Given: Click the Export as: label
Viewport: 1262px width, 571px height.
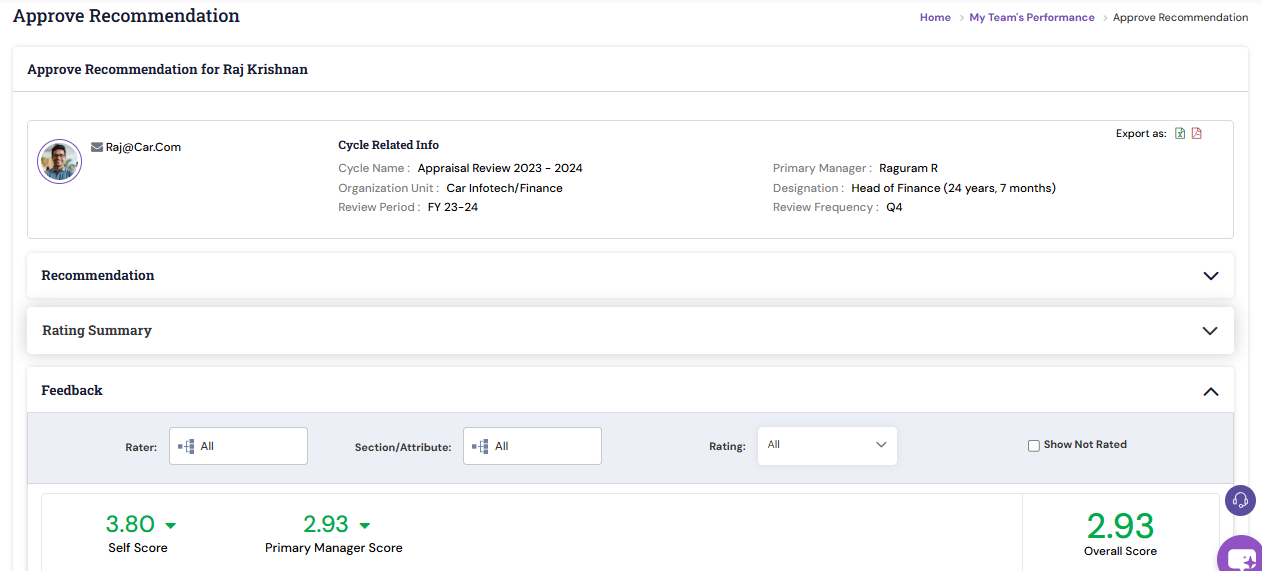Looking at the screenshot, I should 1141,133.
